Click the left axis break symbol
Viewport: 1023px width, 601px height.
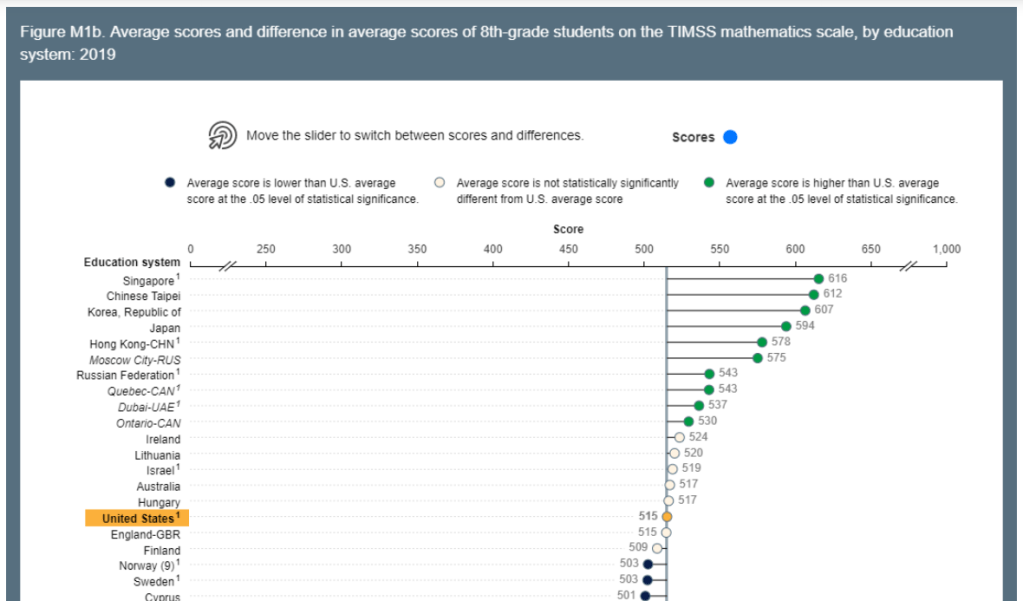pyautogui.click(x=228, y=265)
